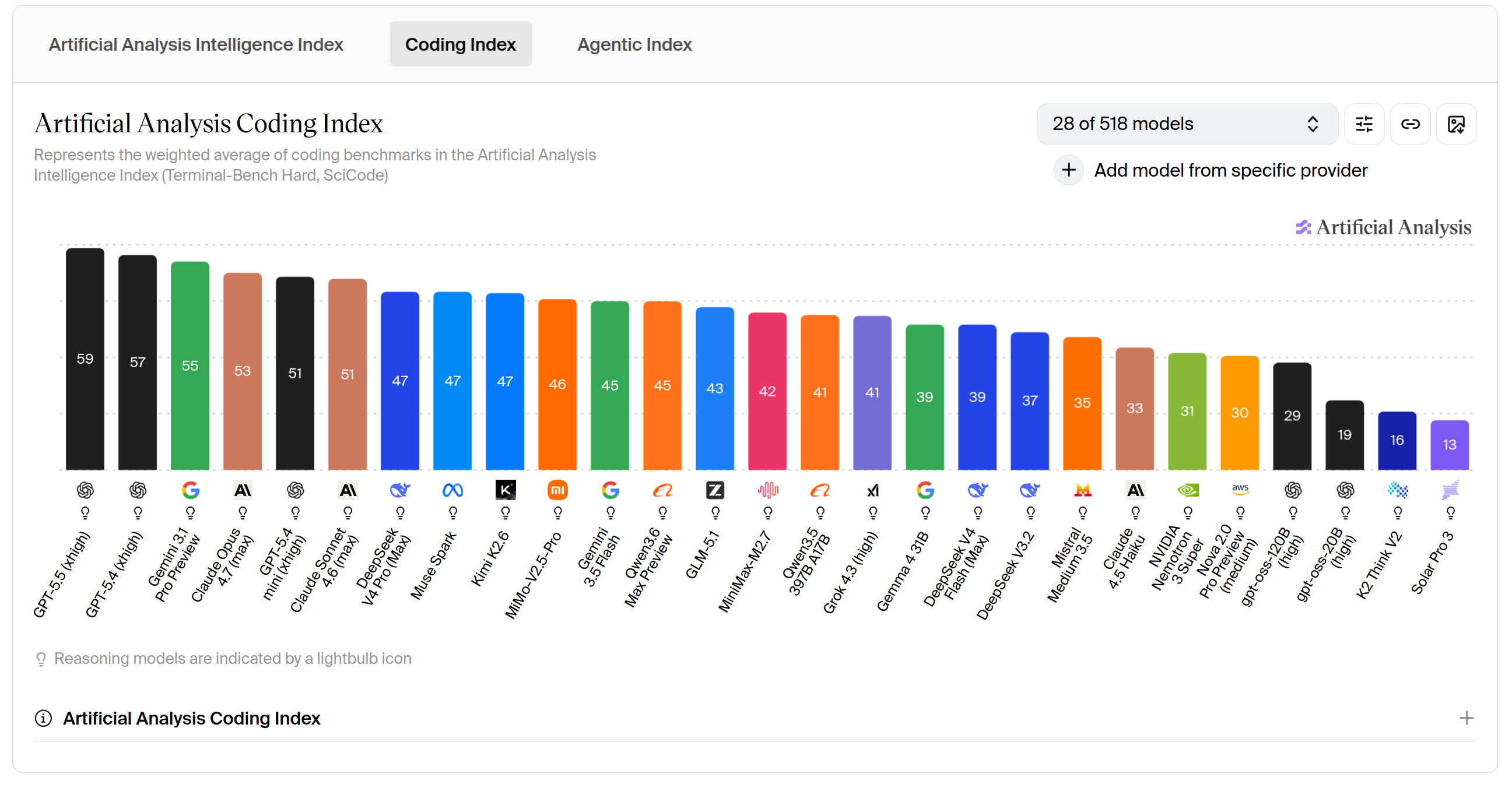
Task: Click the K2 Think V2 bar showing 16
Action: coord(1398,441)
